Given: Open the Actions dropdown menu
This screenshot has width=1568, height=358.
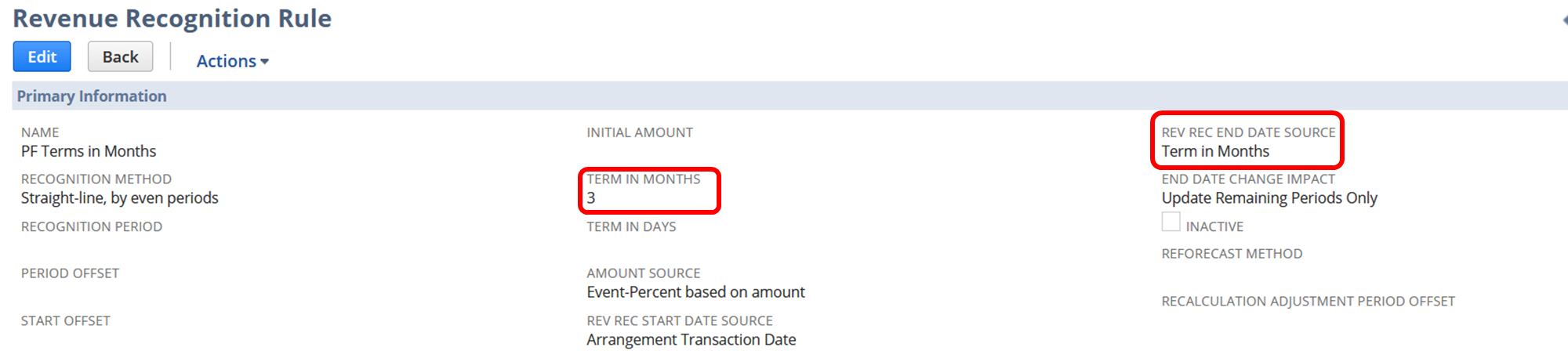Looking at the screenshot, I should coord(232,61).
